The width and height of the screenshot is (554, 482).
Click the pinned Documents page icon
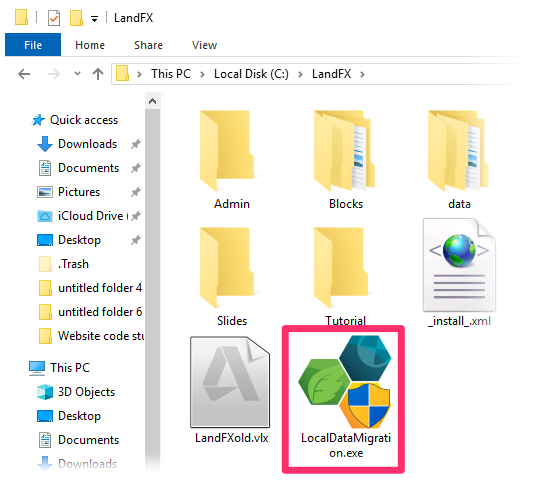(x=45, y=168)
